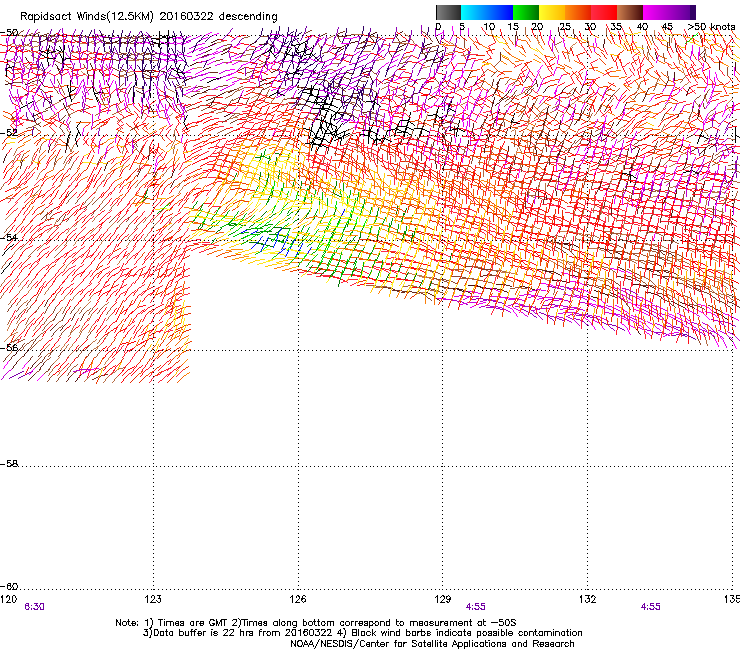This screenshot has width=740, height=650.
Task: Click the 'Note: 1) Times are GMT' line
Action: click(316, 623)
